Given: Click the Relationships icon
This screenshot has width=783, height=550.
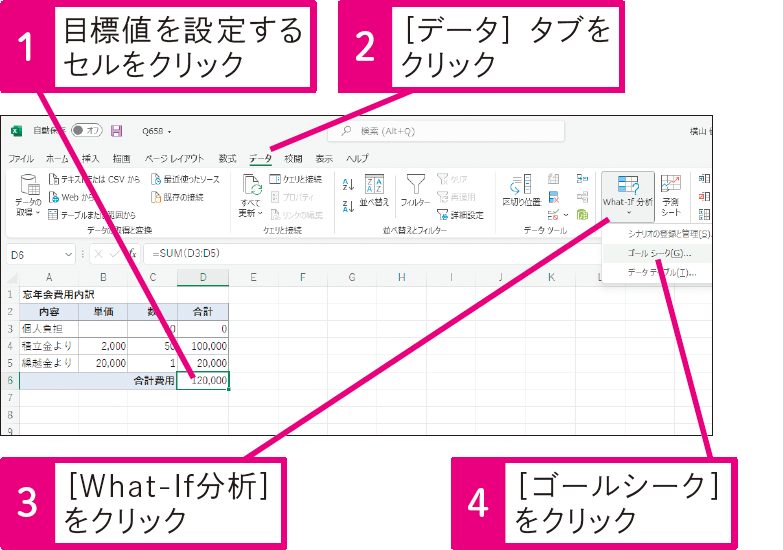Looking at the screenshot, I should 582,197.
